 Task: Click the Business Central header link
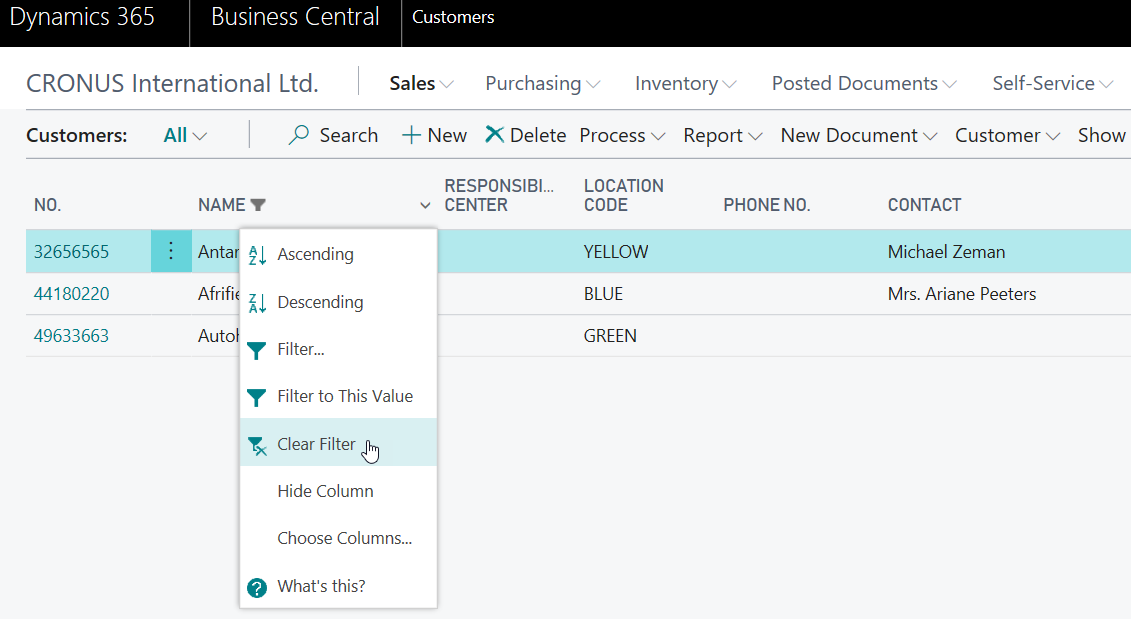click(x=295, y=17)
